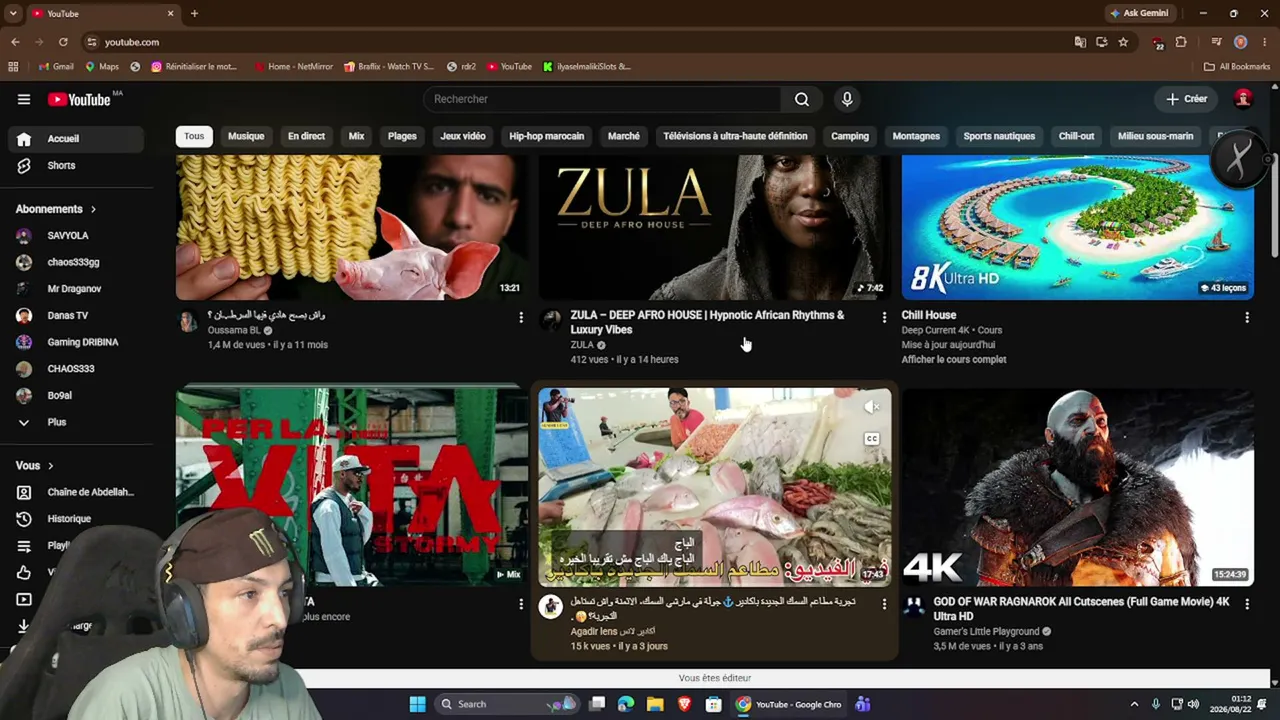Open the CHAOS333 subscription channel
This screenshot has height=720, width=1280.
point(72,369)
